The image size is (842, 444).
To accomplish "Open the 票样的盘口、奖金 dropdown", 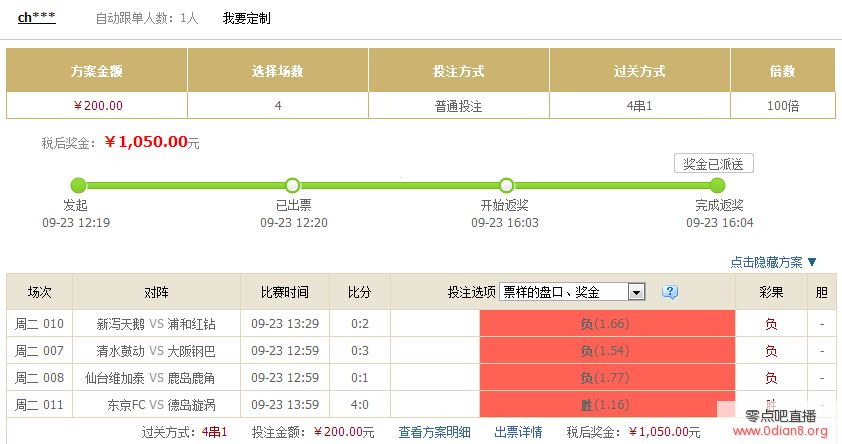I will coord(572,292).
